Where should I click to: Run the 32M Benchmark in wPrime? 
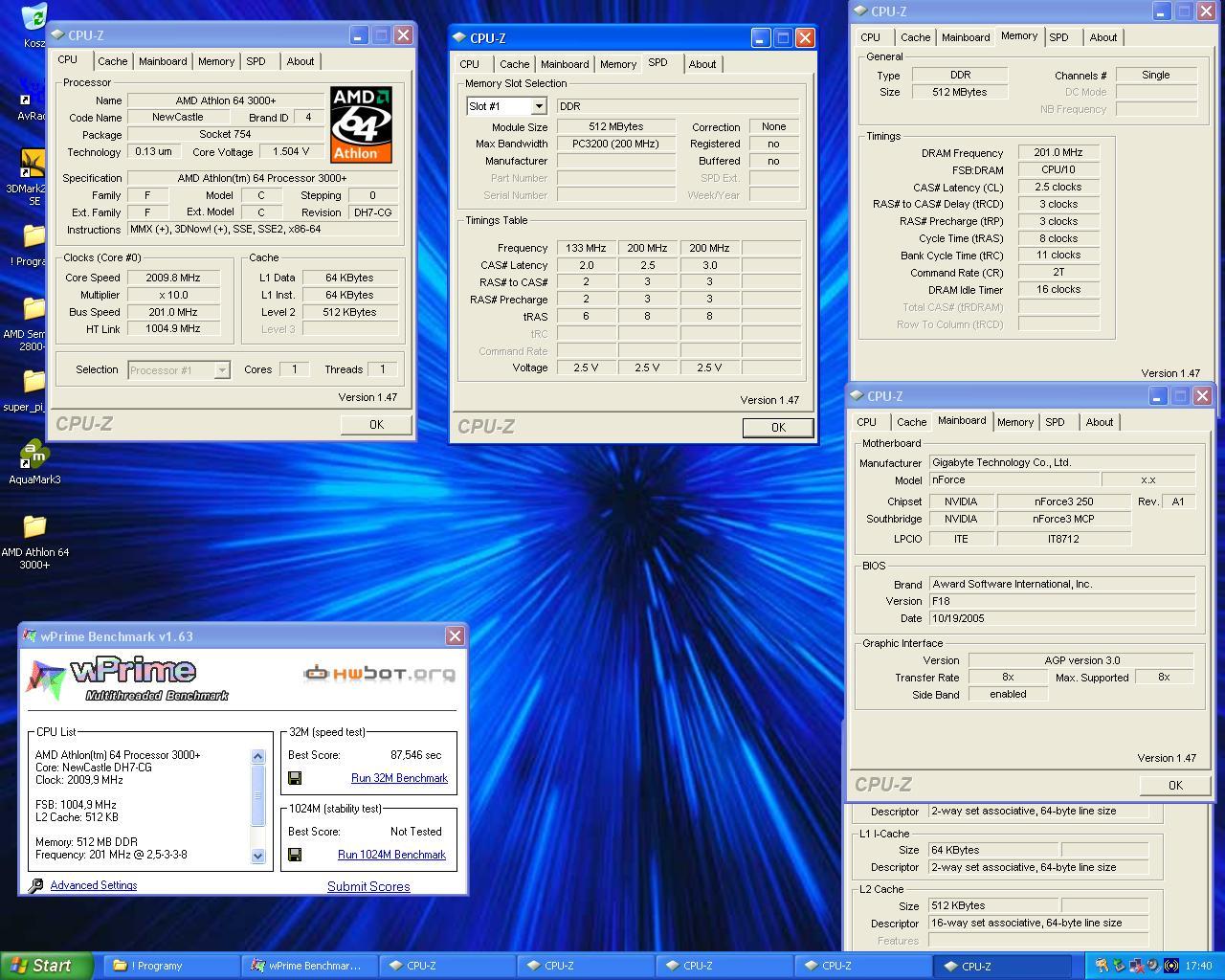pyautogui.click(x=399, y=778)
